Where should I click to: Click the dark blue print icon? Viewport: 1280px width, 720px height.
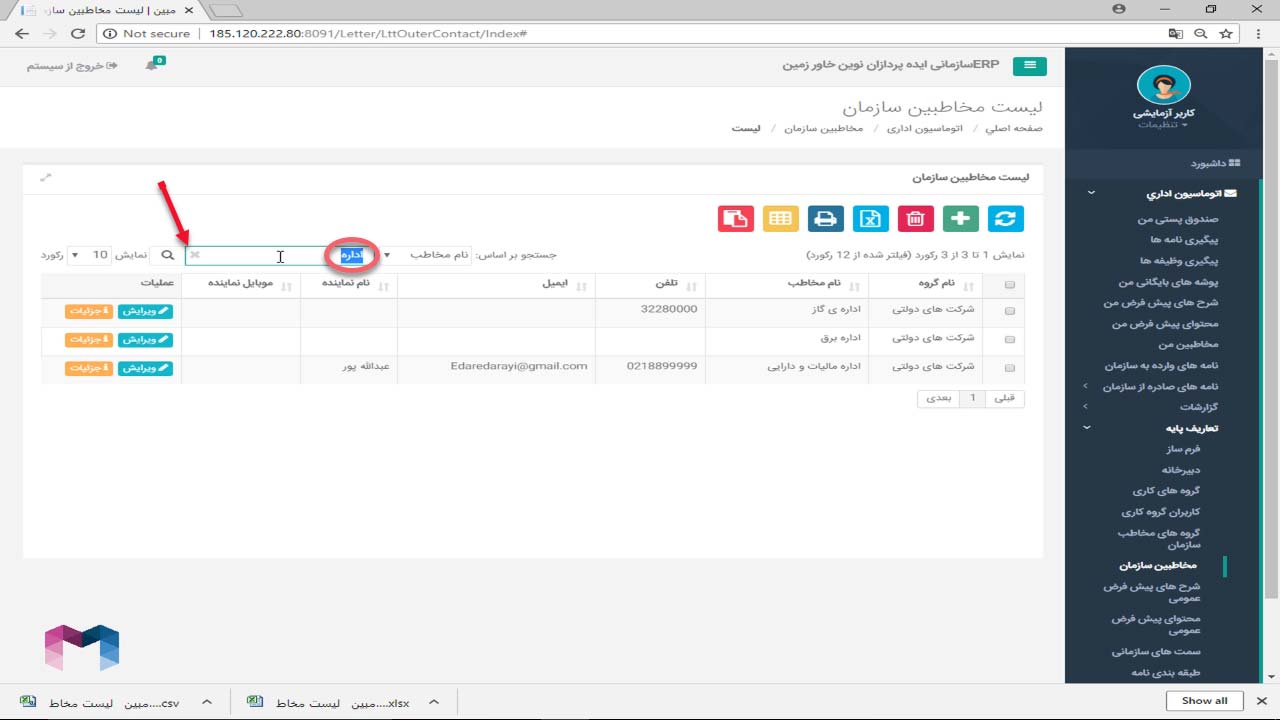pos(826,218)
